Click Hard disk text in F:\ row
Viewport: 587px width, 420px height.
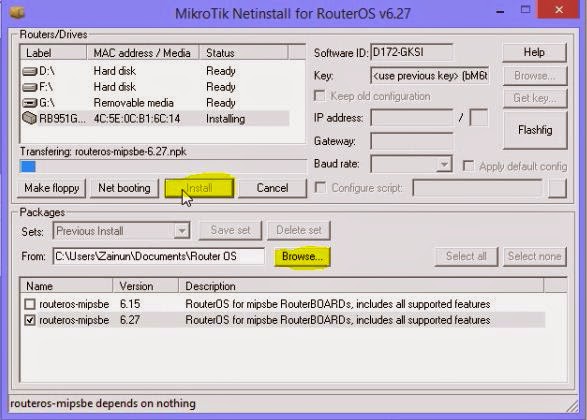114,87
